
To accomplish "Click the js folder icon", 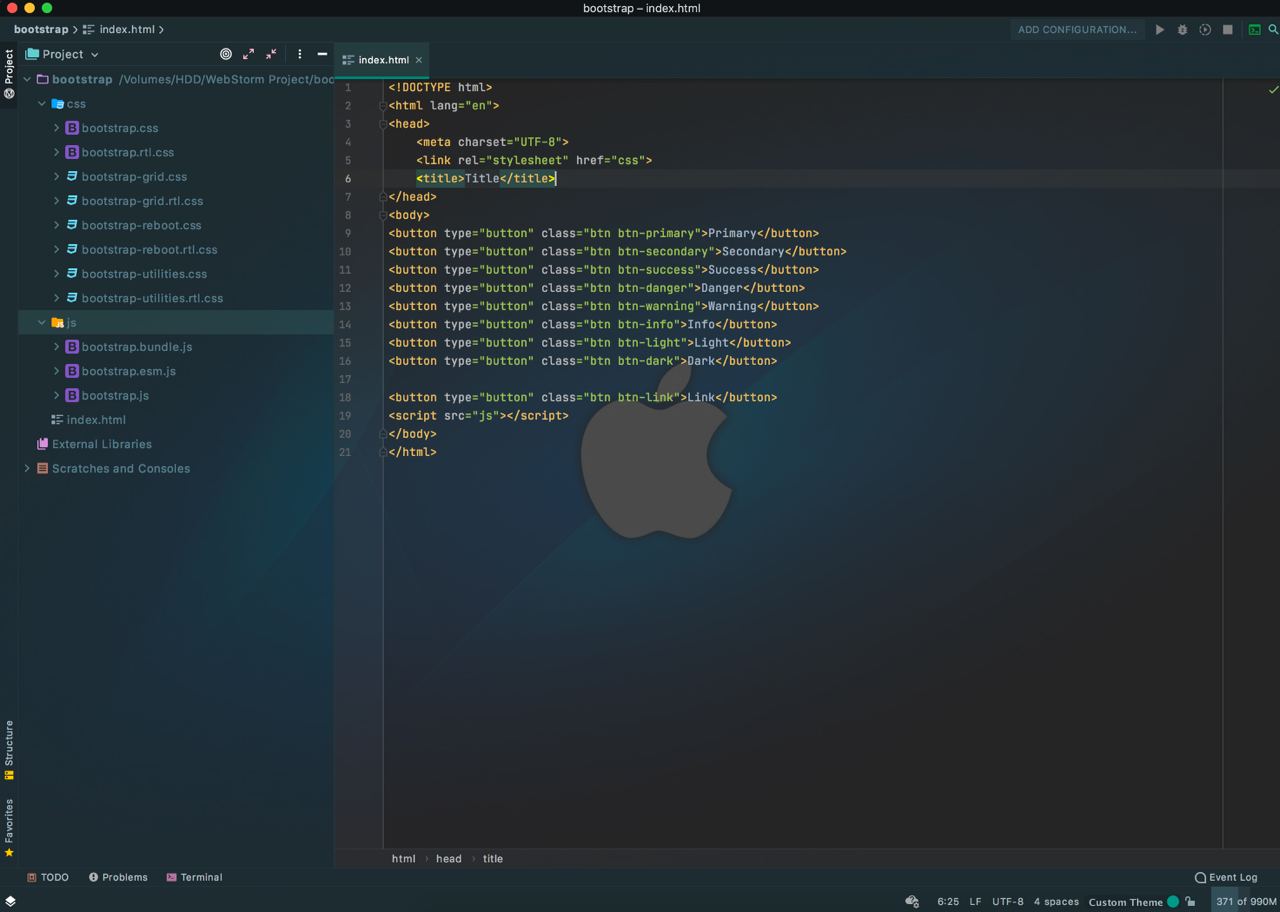I will pos(57,323).
